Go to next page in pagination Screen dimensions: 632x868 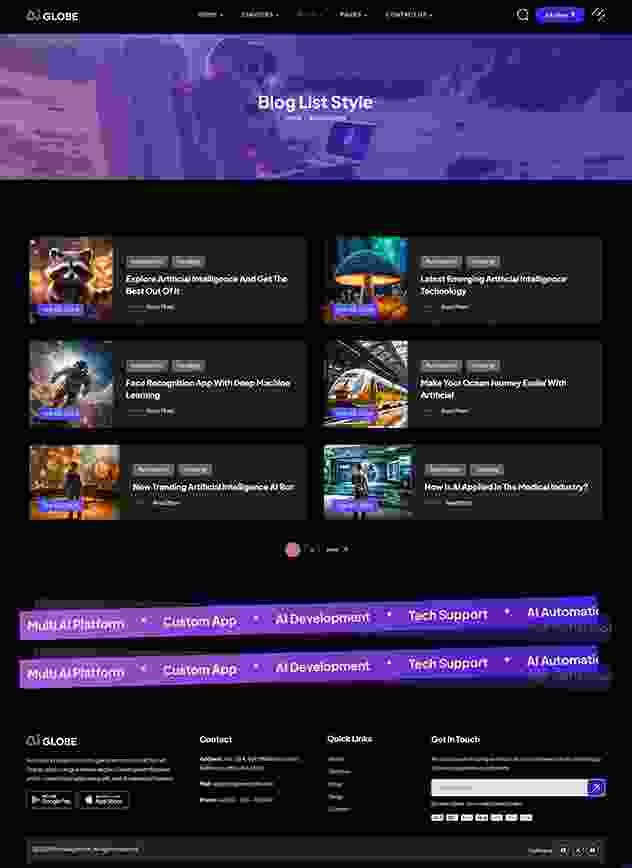pos(338,549)
